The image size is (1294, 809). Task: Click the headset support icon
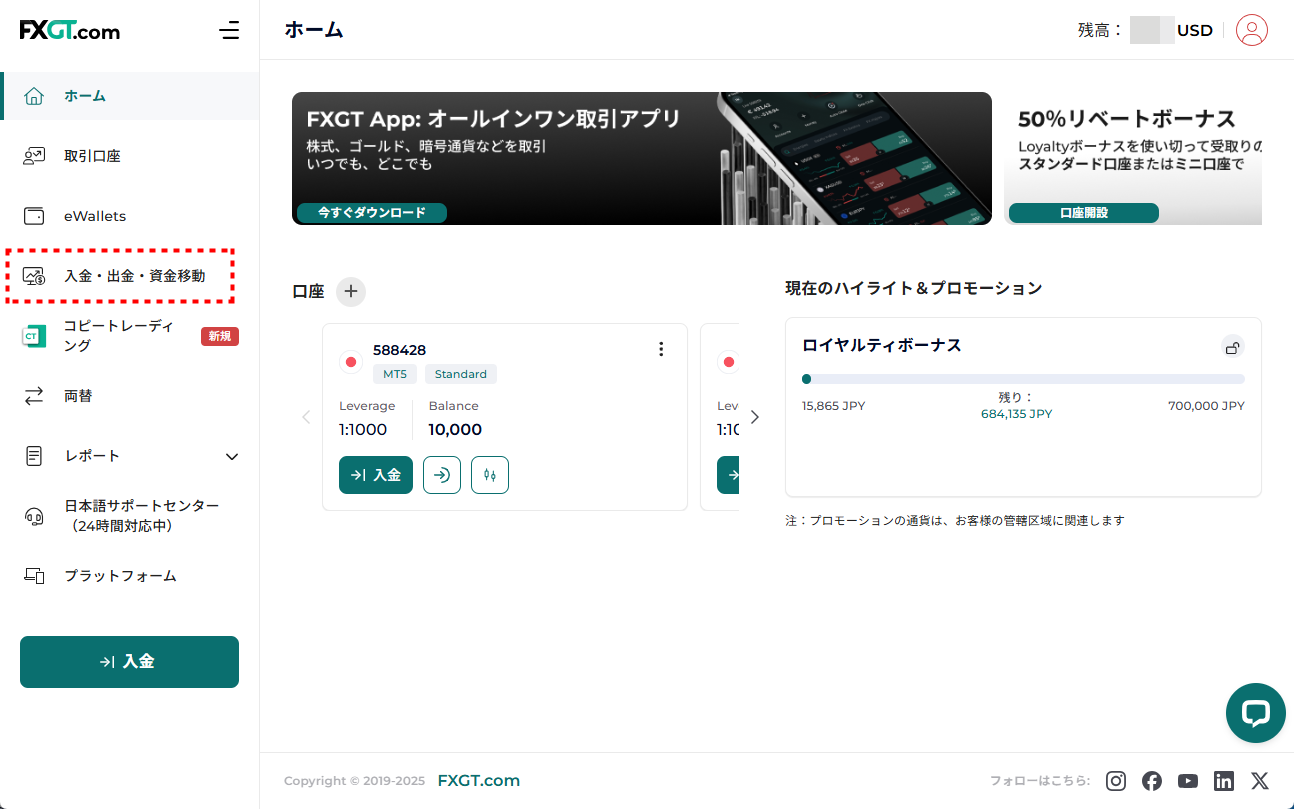pyautogui.click(x=34, y=516)
